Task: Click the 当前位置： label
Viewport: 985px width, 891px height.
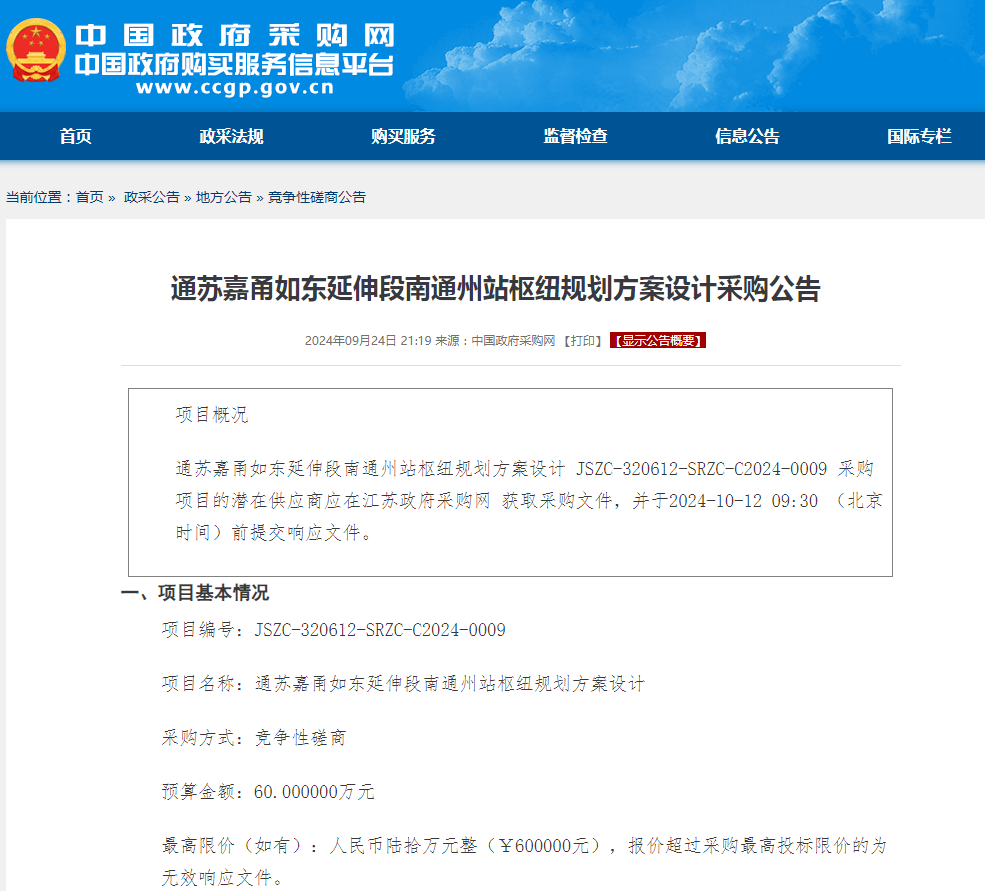Action: (x=40, y=197)
